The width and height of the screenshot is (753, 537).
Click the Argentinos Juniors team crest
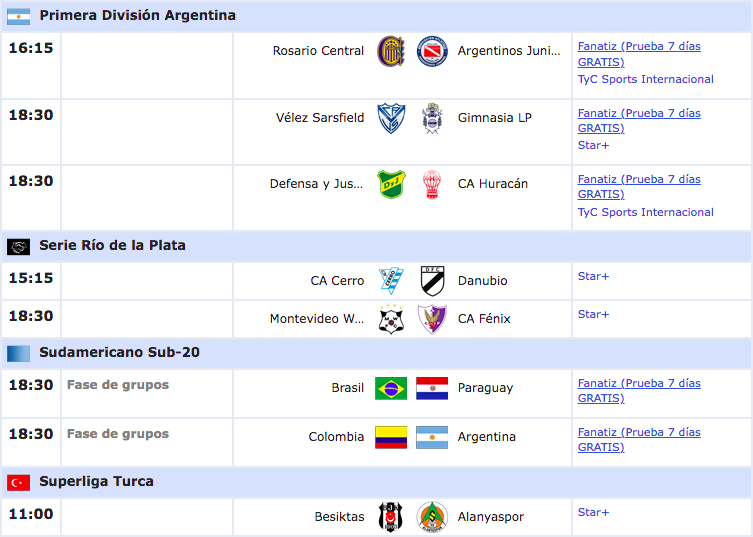pyautogui.click(x=432, y=51)
